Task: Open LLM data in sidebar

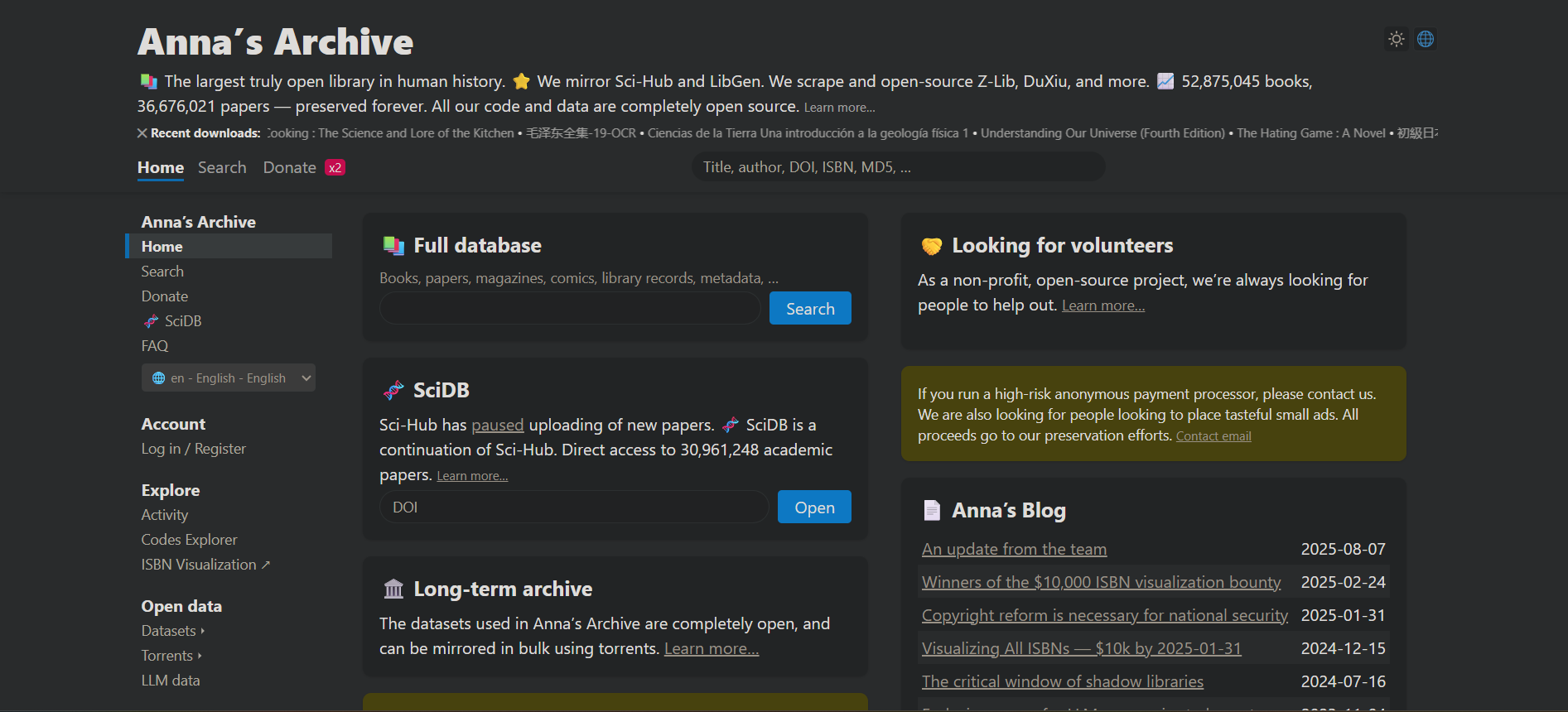Action: (171, 681)
